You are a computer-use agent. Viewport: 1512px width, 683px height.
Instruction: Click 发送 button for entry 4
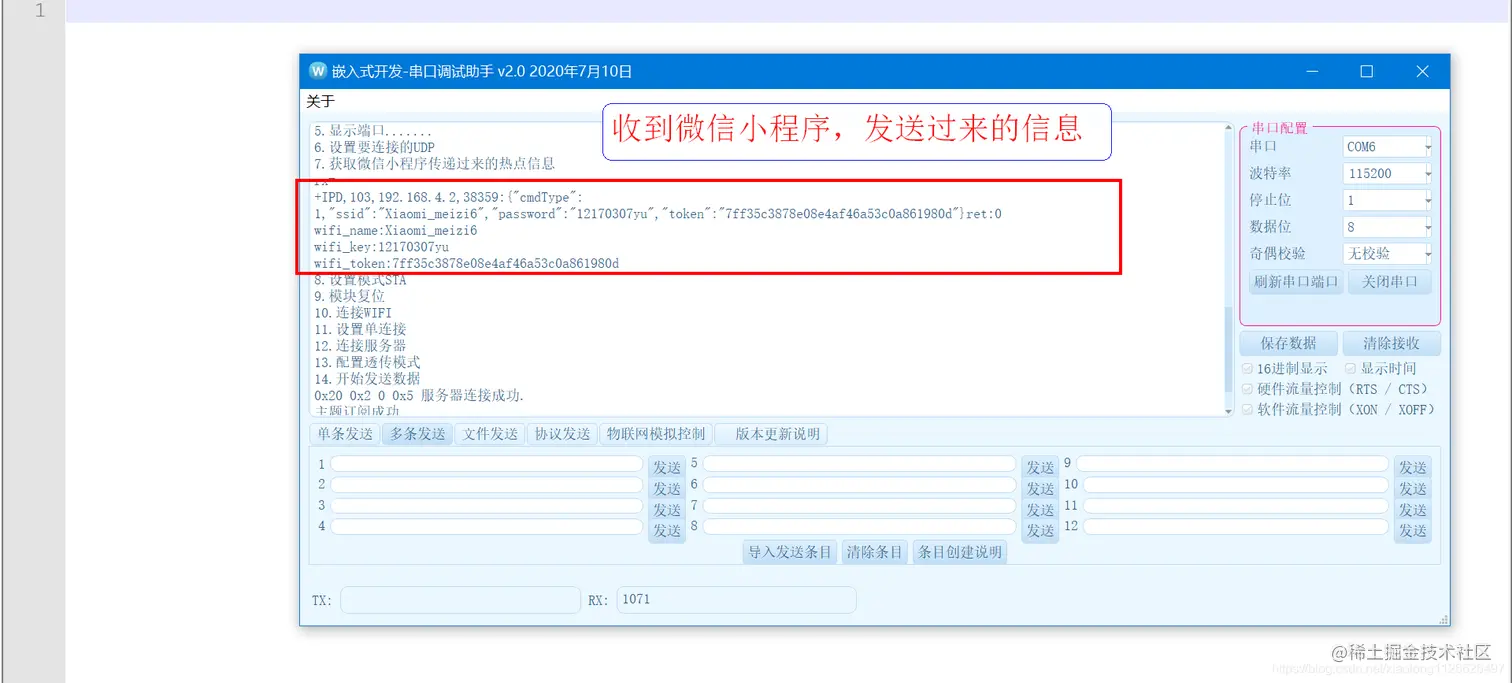click(667, 531)
